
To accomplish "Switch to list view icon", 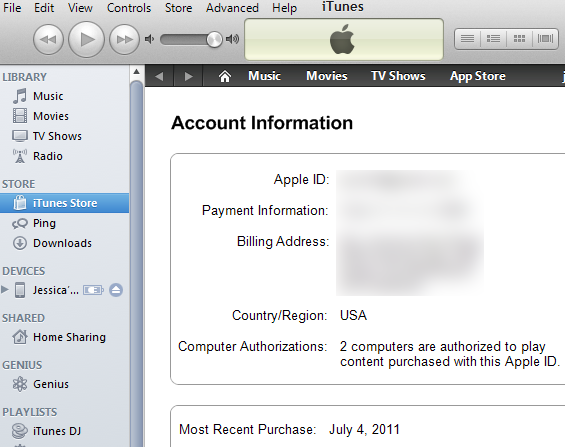I will 468,39.
